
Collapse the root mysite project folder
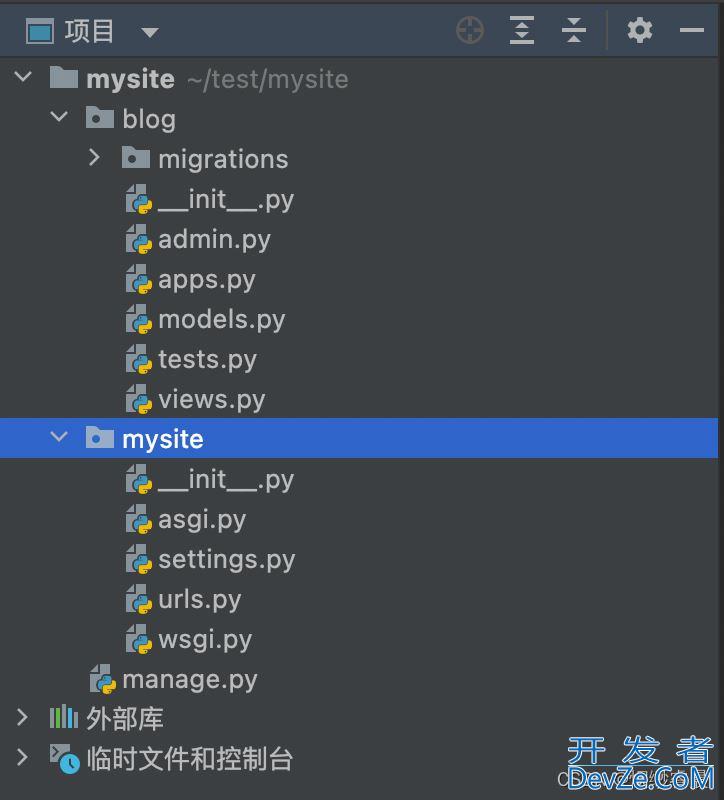coord(23,77)
